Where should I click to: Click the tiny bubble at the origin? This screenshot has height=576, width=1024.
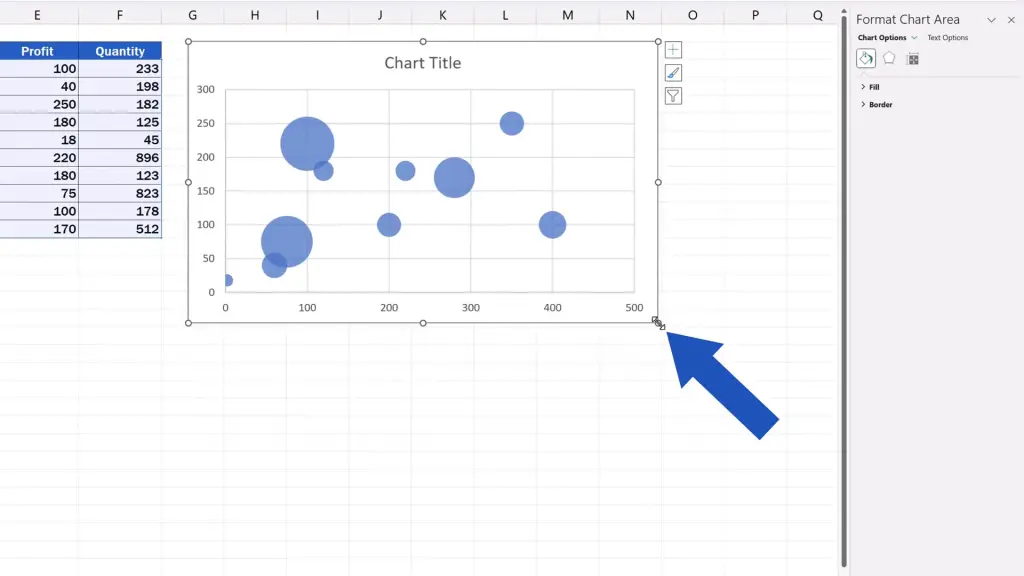point(228,280)
